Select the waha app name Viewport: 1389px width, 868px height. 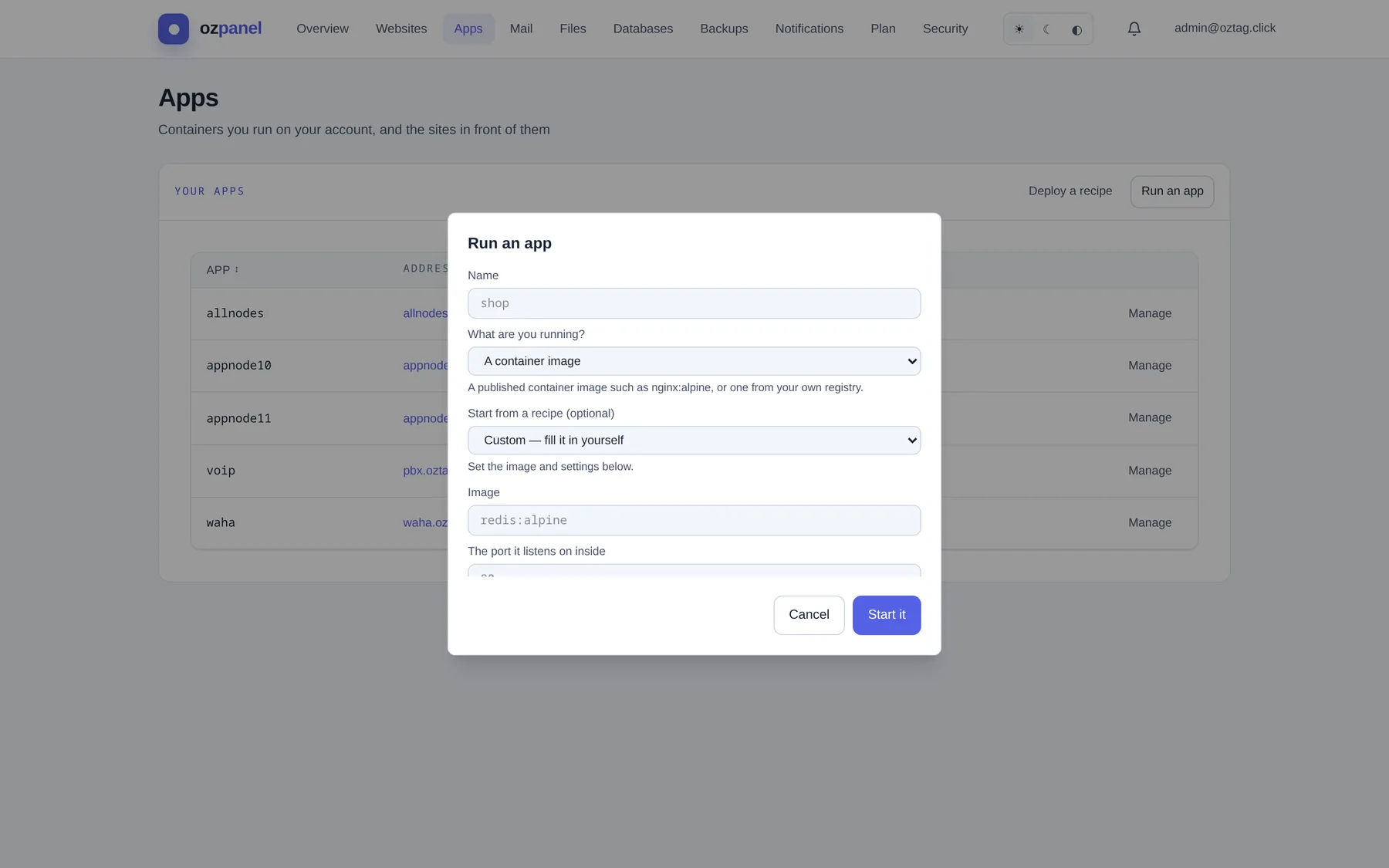(x=221, y=523)
